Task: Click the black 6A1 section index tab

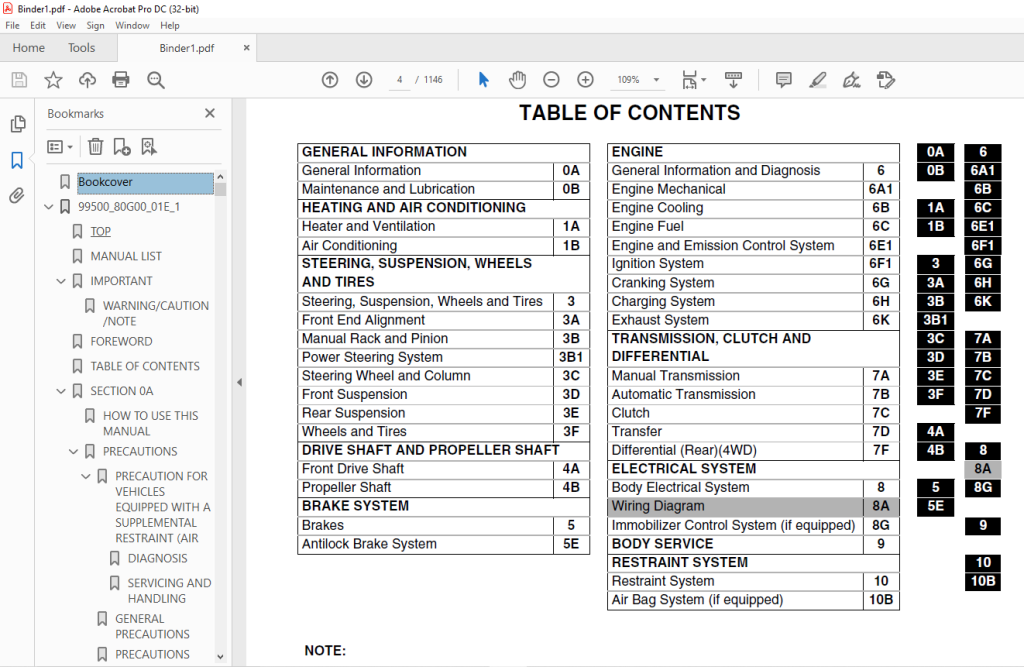Action: 982,171
